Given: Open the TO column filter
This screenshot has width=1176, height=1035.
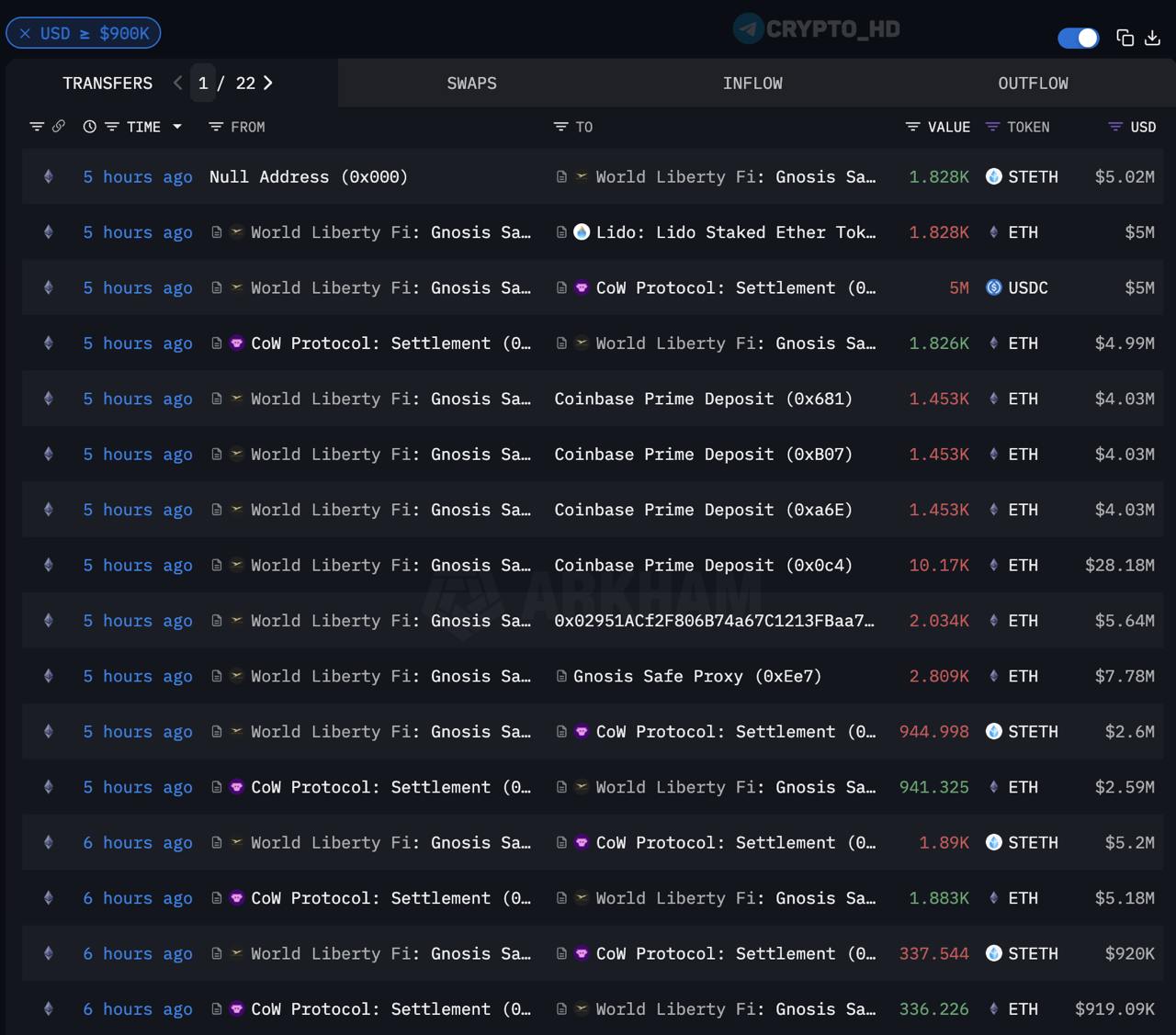Looking at the screenshot, I should tap(560, 127).
